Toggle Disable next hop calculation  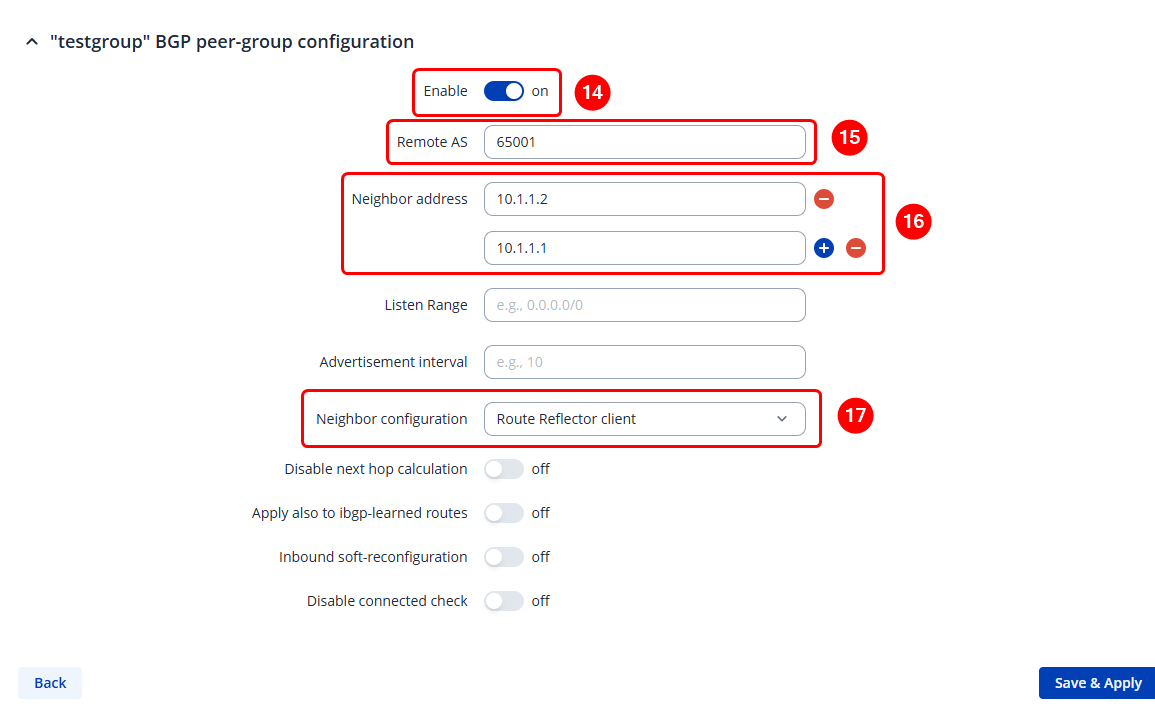(504, 469)
